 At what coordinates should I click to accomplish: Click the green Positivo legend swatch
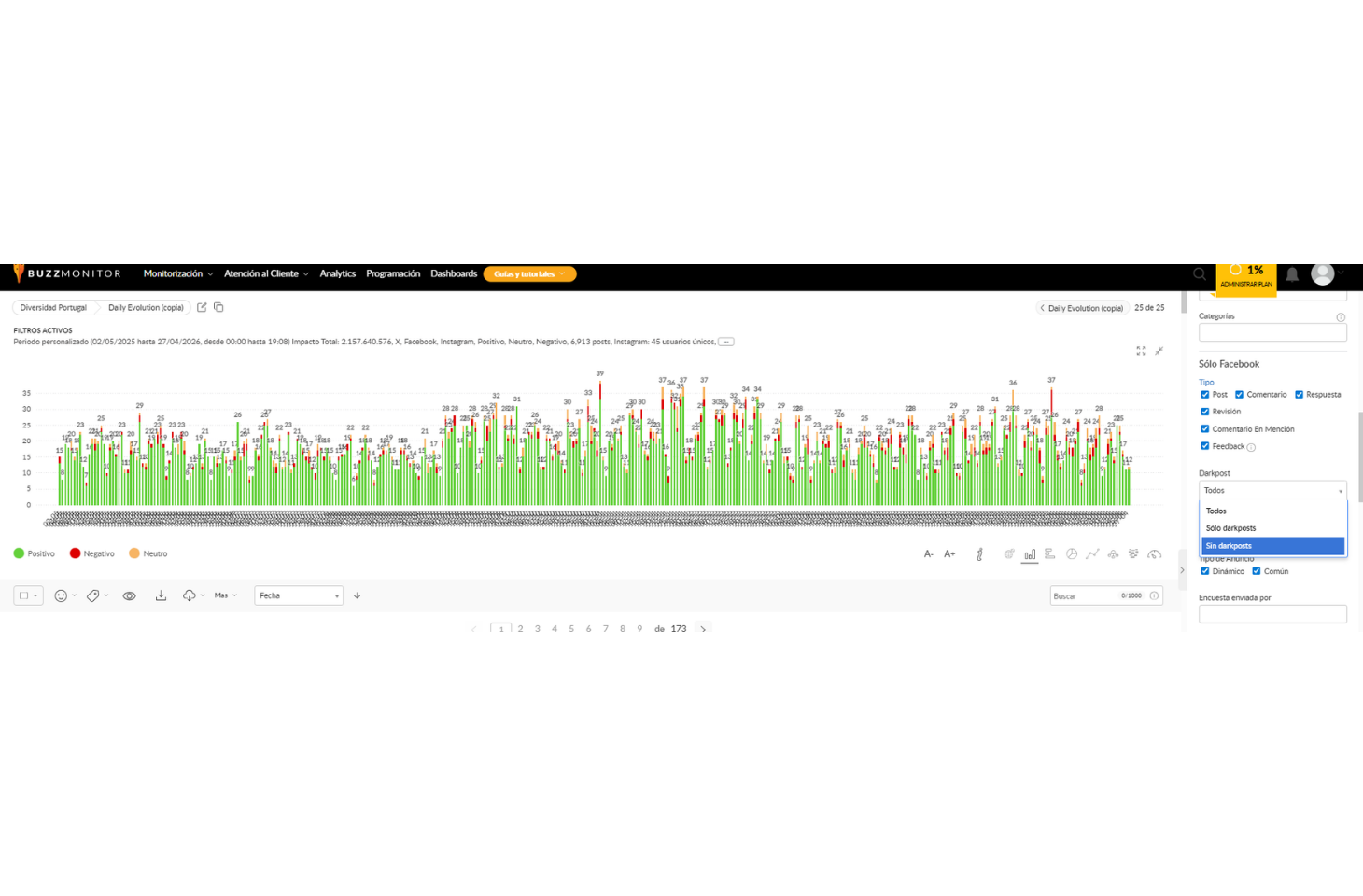pyautogui.click(x=19, y=553)
